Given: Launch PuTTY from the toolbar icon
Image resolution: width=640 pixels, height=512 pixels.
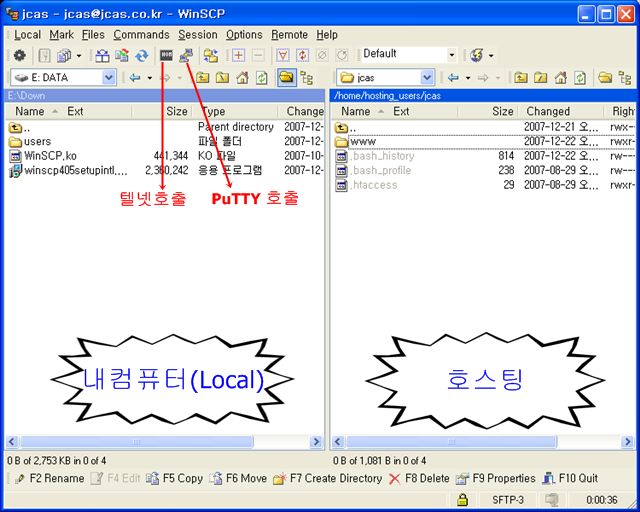Looking at the screenshot, I should pyautogui.click(x=186, y=55).
